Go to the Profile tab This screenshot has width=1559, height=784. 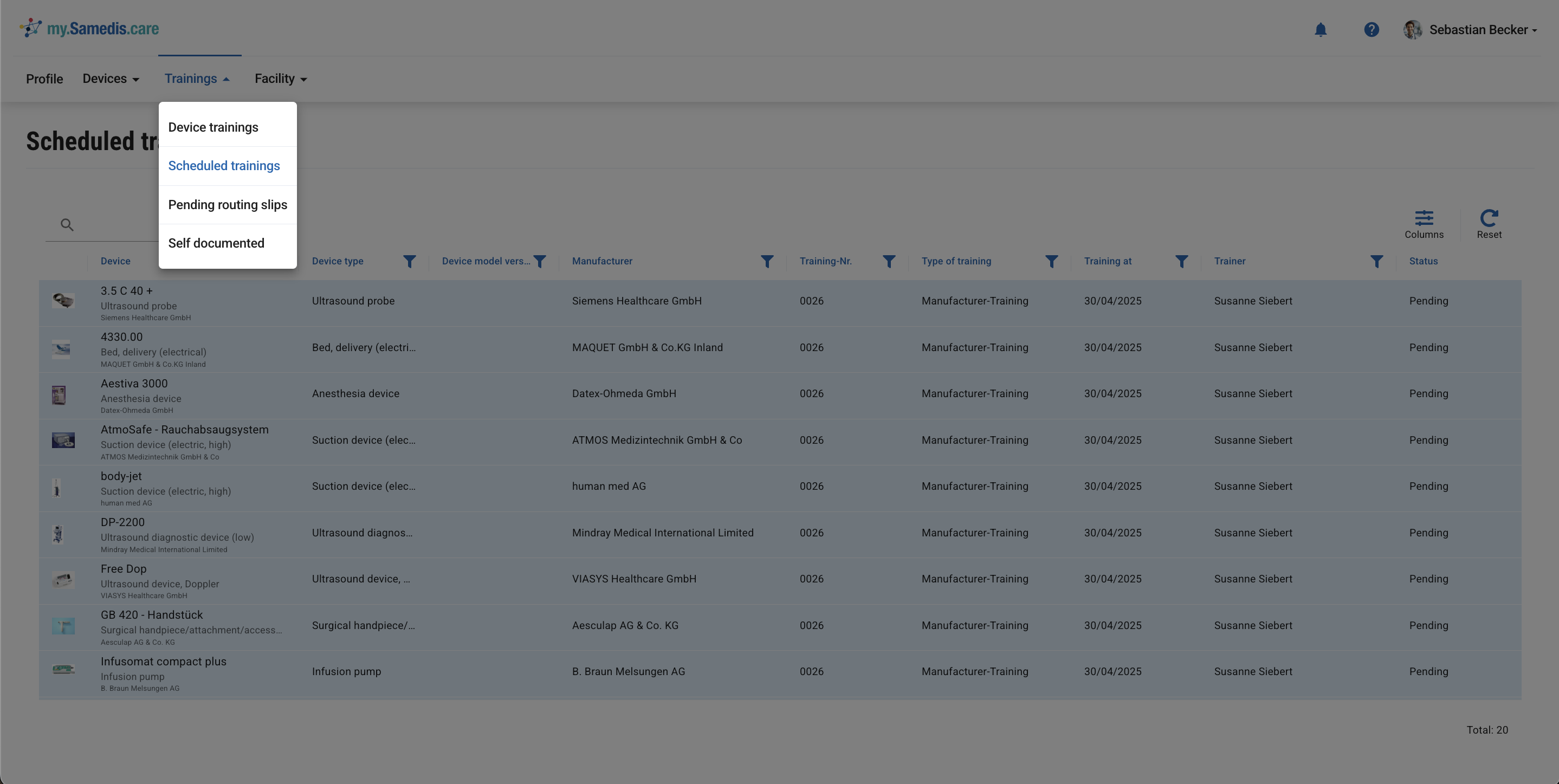(x=44, y=79)
